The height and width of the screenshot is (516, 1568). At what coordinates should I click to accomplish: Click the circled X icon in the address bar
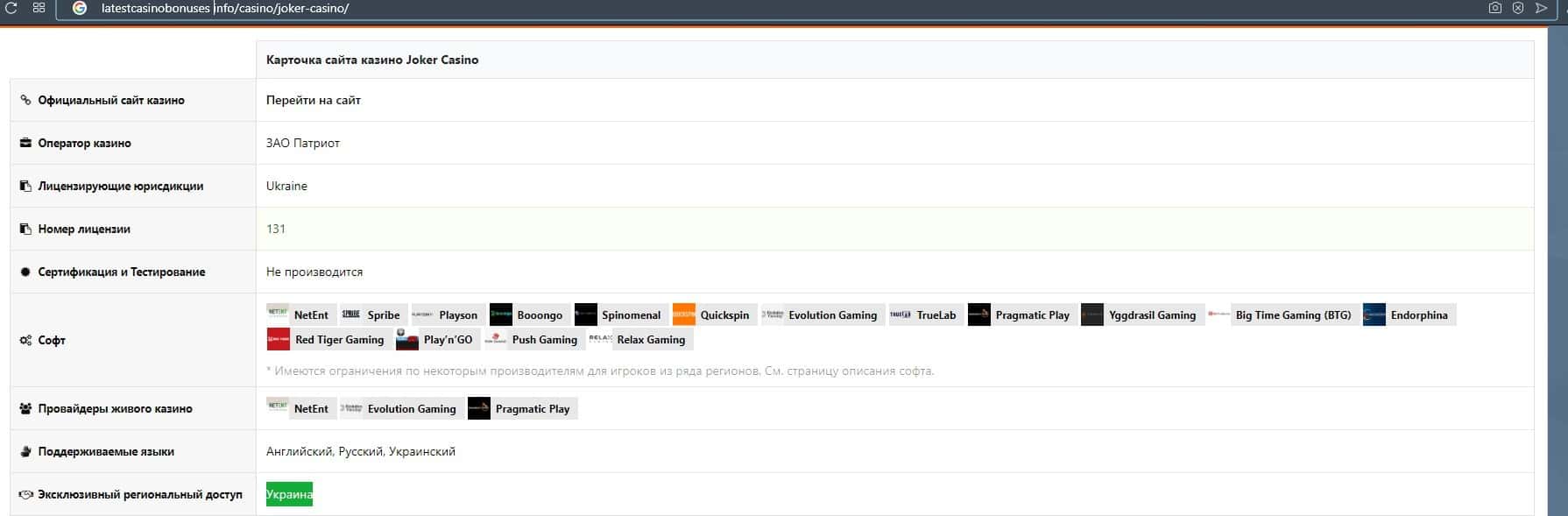(x=1517, y=8)
